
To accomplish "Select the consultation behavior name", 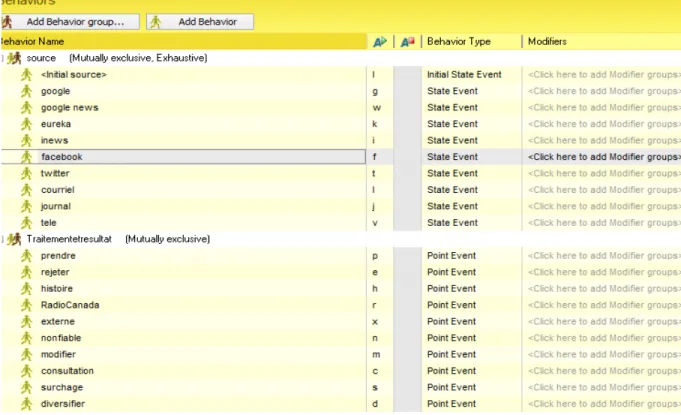I will click(67, 371).
